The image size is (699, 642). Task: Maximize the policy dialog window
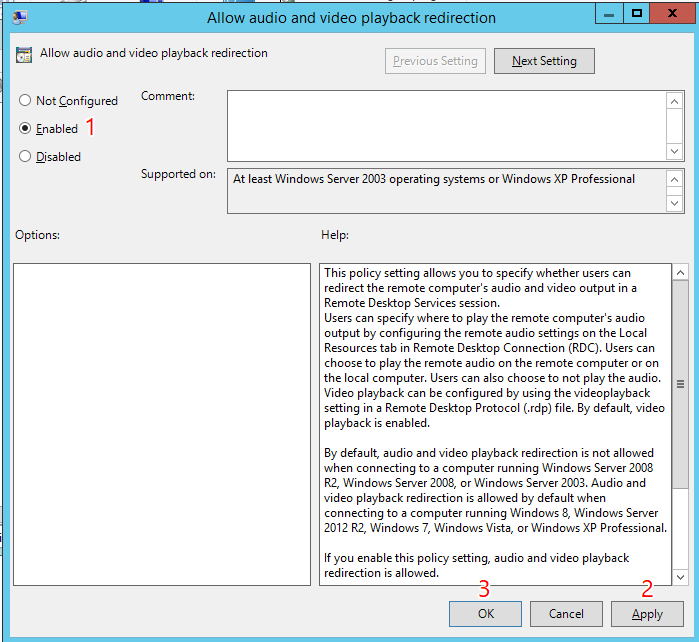[x=636, y=14]
